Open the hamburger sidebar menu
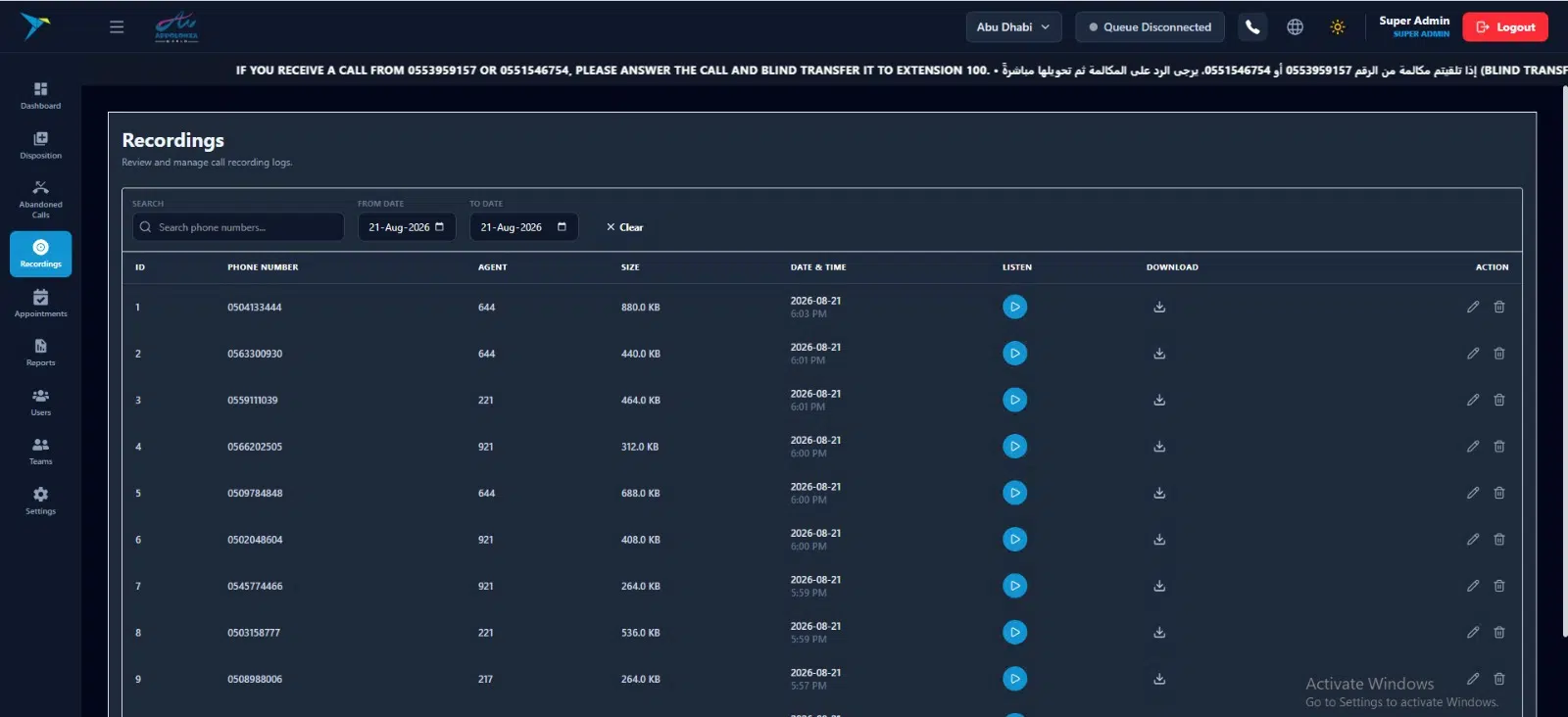This screenshot has width=1568, height=717. point(117,27)
